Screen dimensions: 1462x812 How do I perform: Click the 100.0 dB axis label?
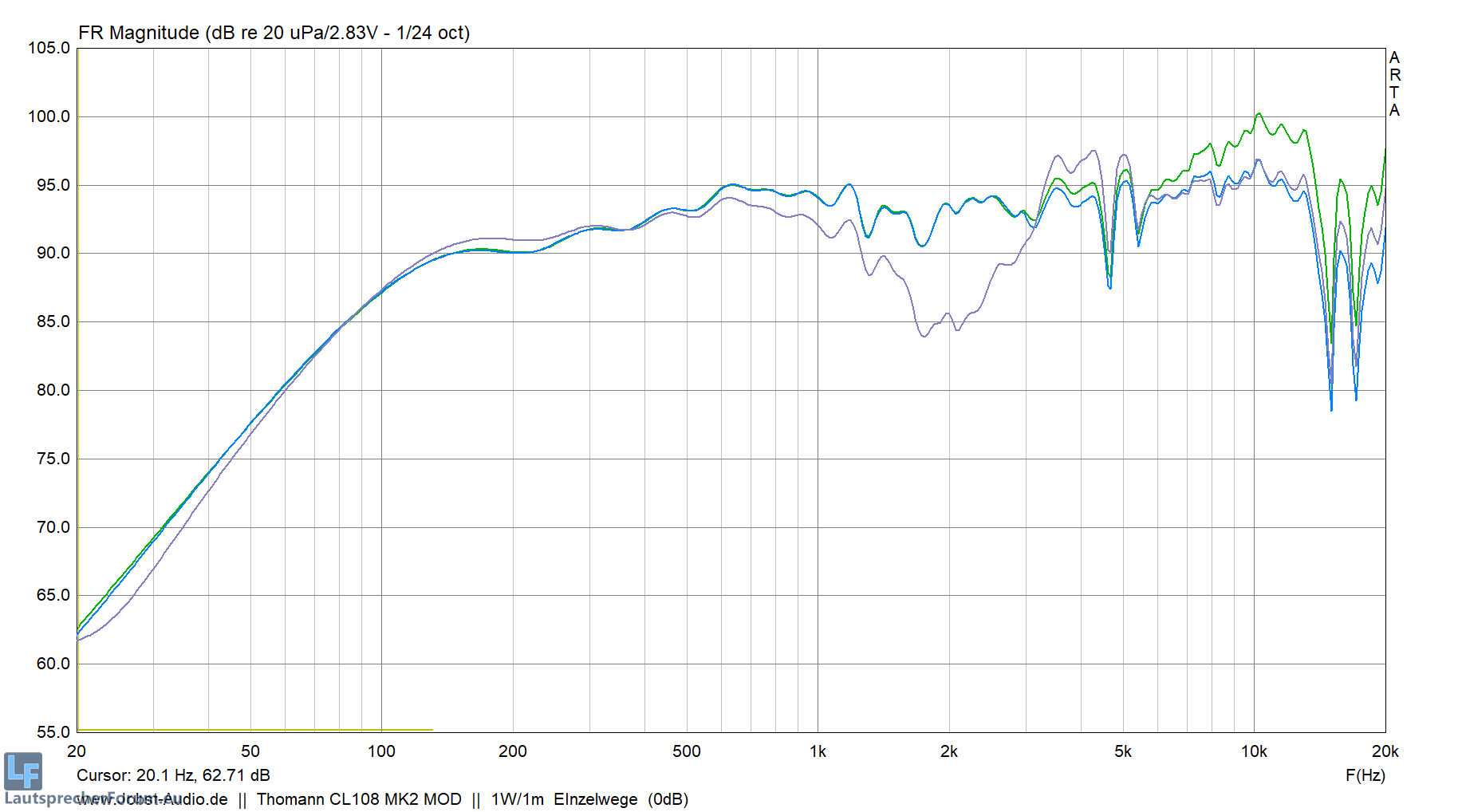[x=49, y=116]
